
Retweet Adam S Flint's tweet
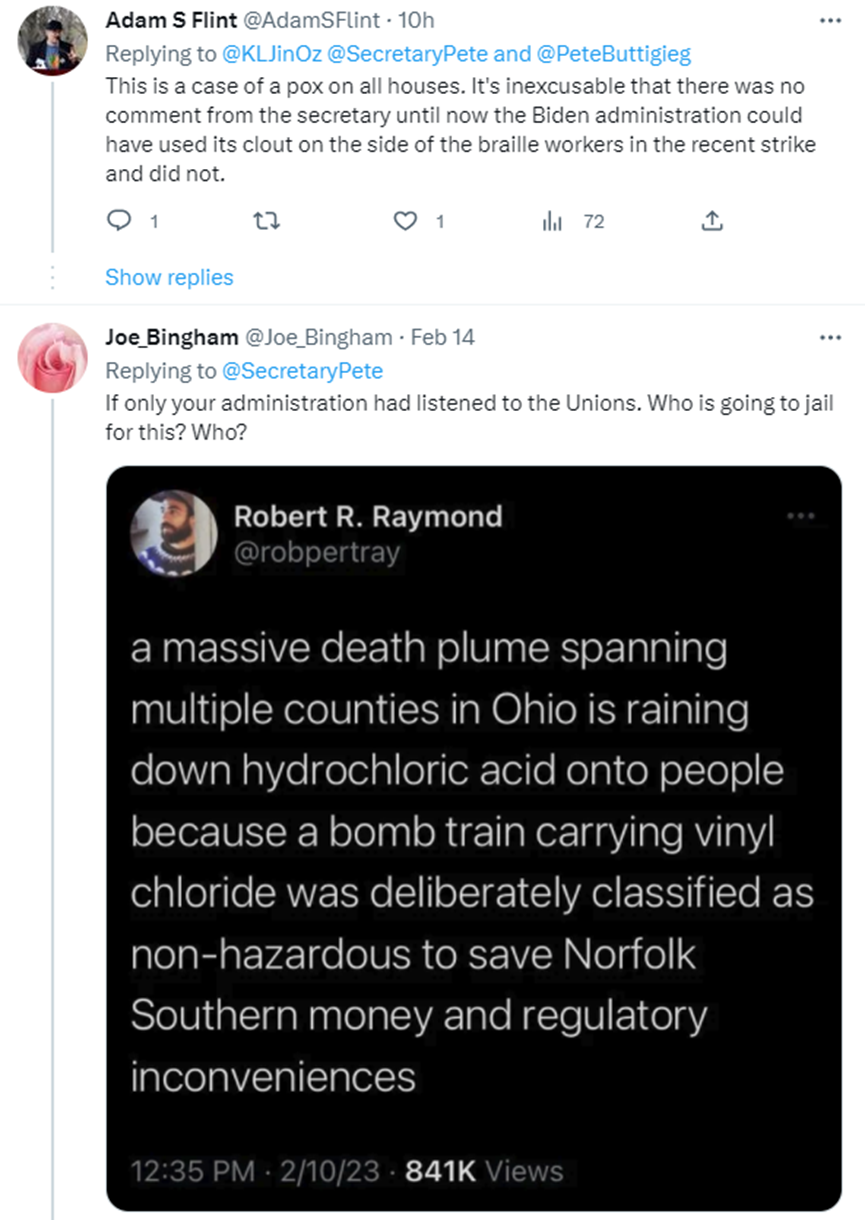tap(266, 221)
